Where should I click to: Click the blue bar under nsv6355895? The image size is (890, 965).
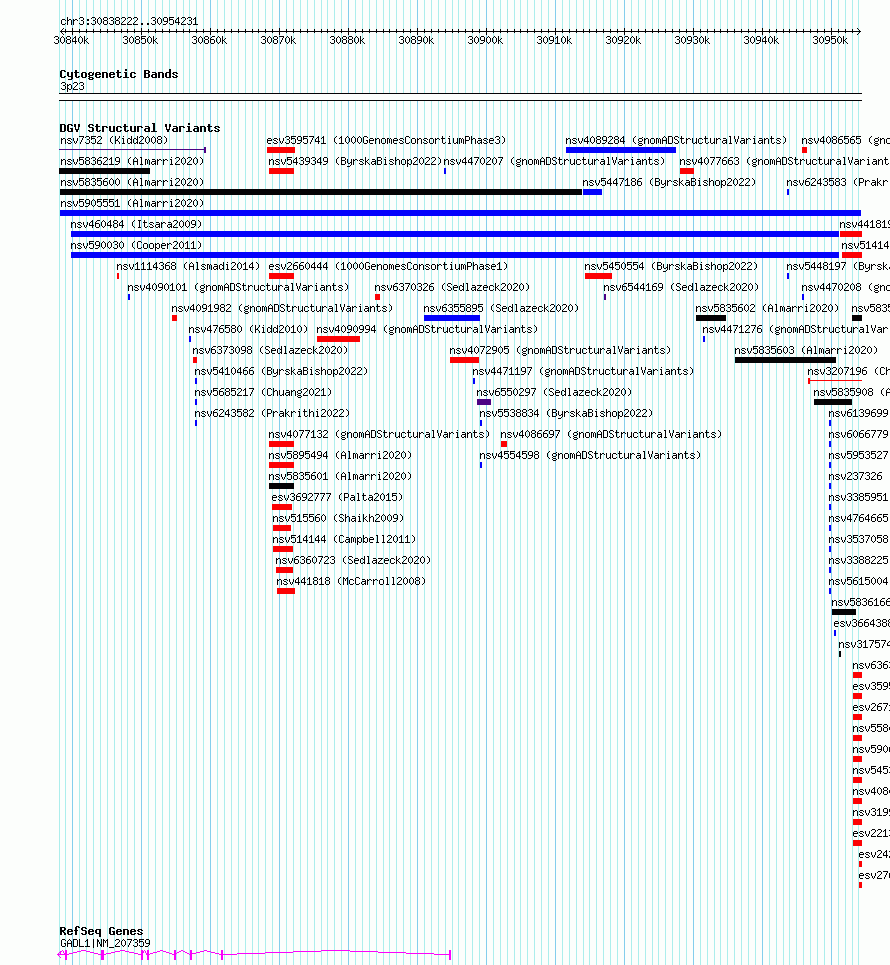click(452, 318)
